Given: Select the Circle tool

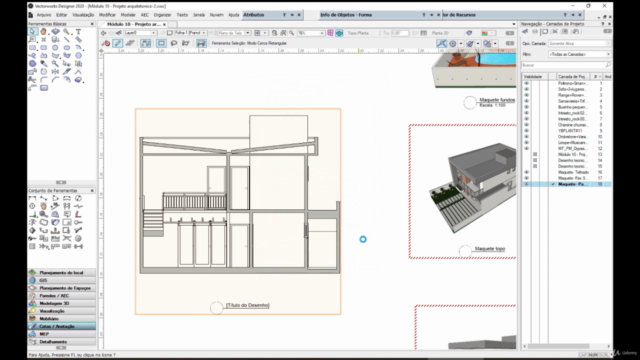Looking at the screenshot, I should click(x=55, y=47).
